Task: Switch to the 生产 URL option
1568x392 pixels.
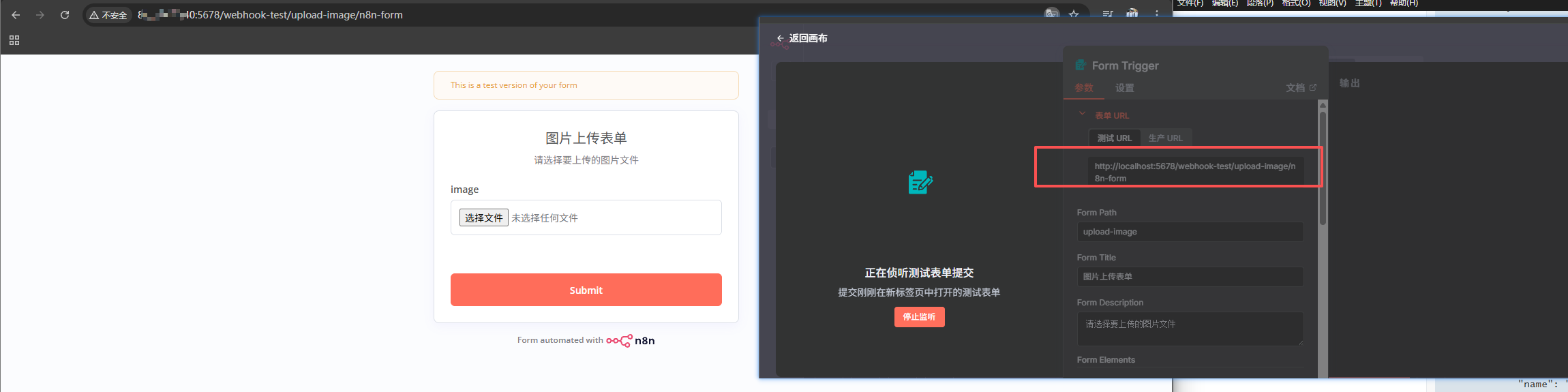Action: [1165, 138]
